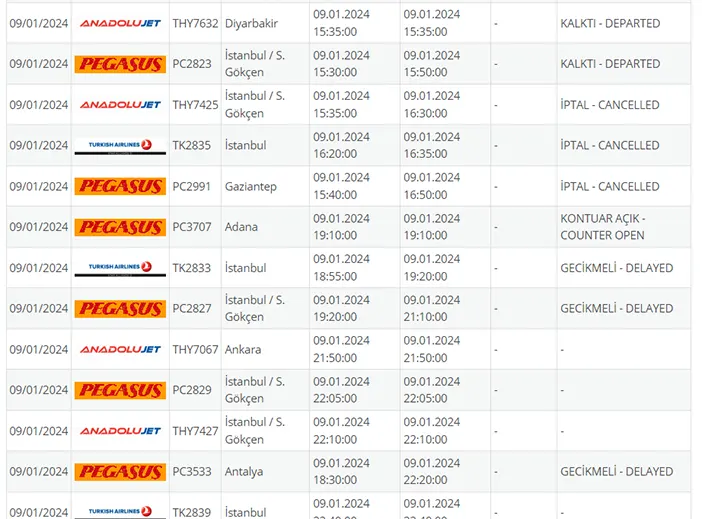Select the Pegasus logo in the Gaziantep row
The height and width of the screenshot is (519, 702).
120,187
